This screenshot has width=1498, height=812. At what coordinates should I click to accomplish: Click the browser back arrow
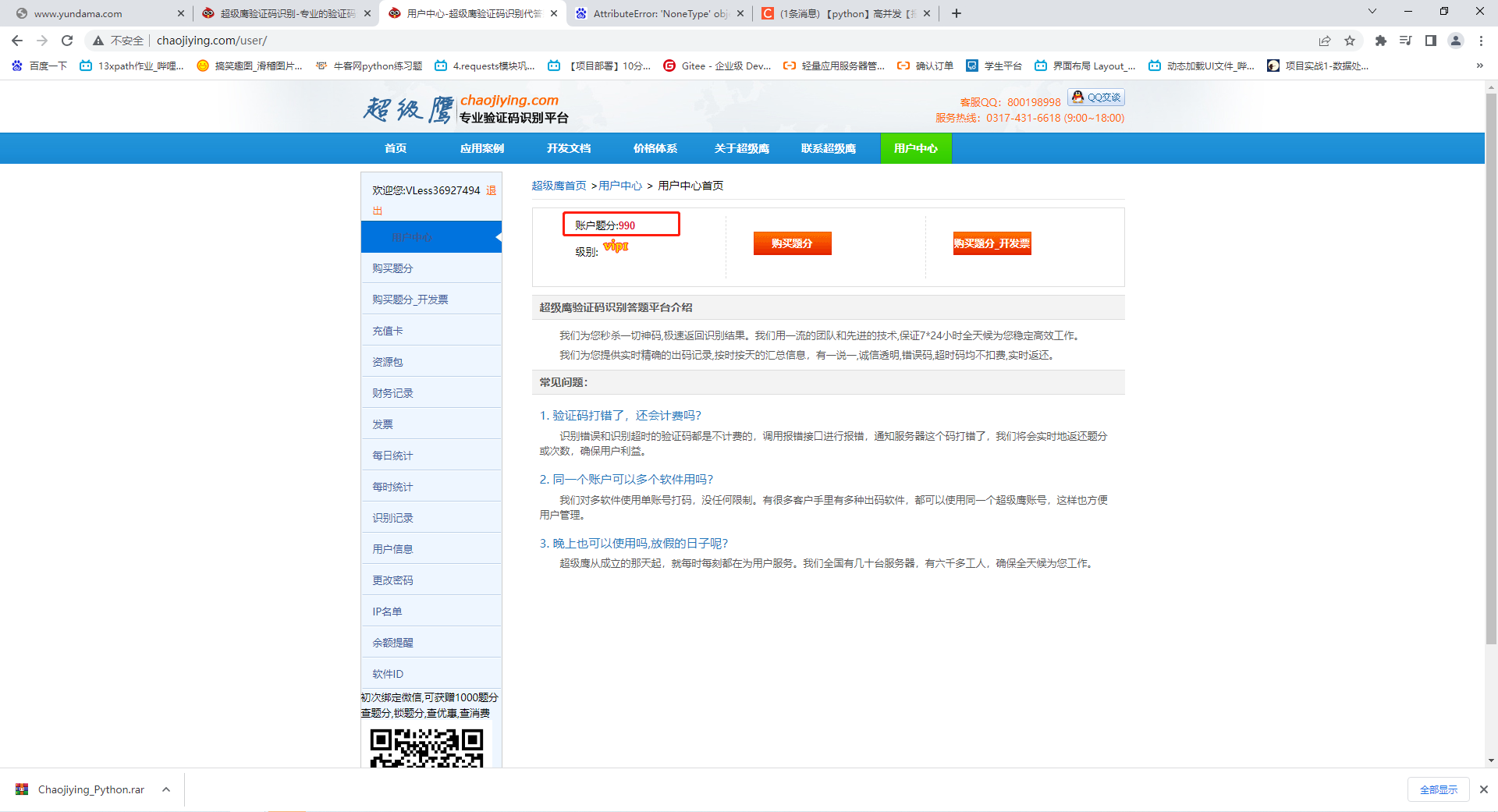pos(17,41)
